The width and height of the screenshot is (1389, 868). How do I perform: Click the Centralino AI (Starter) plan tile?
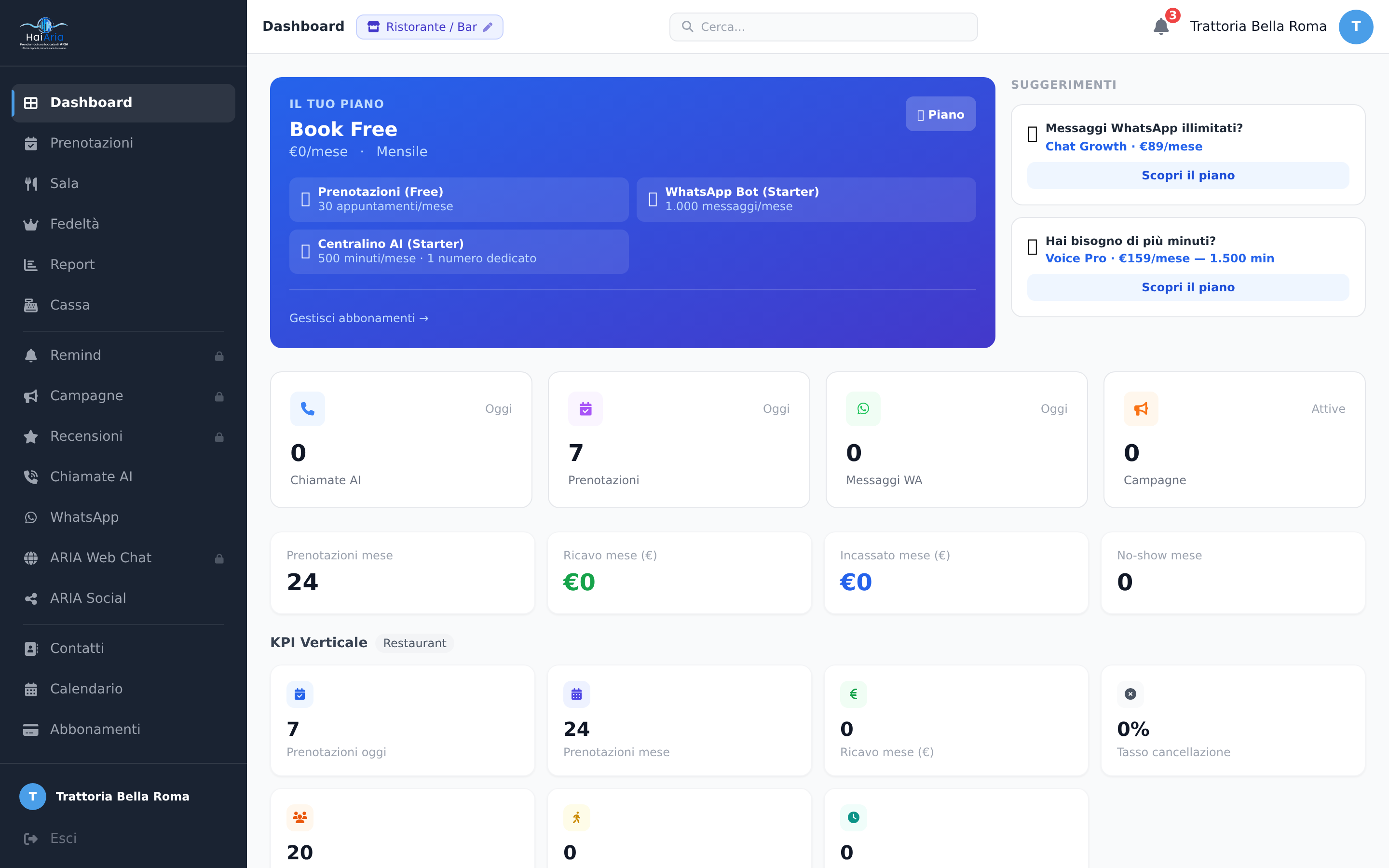(459, 251)
